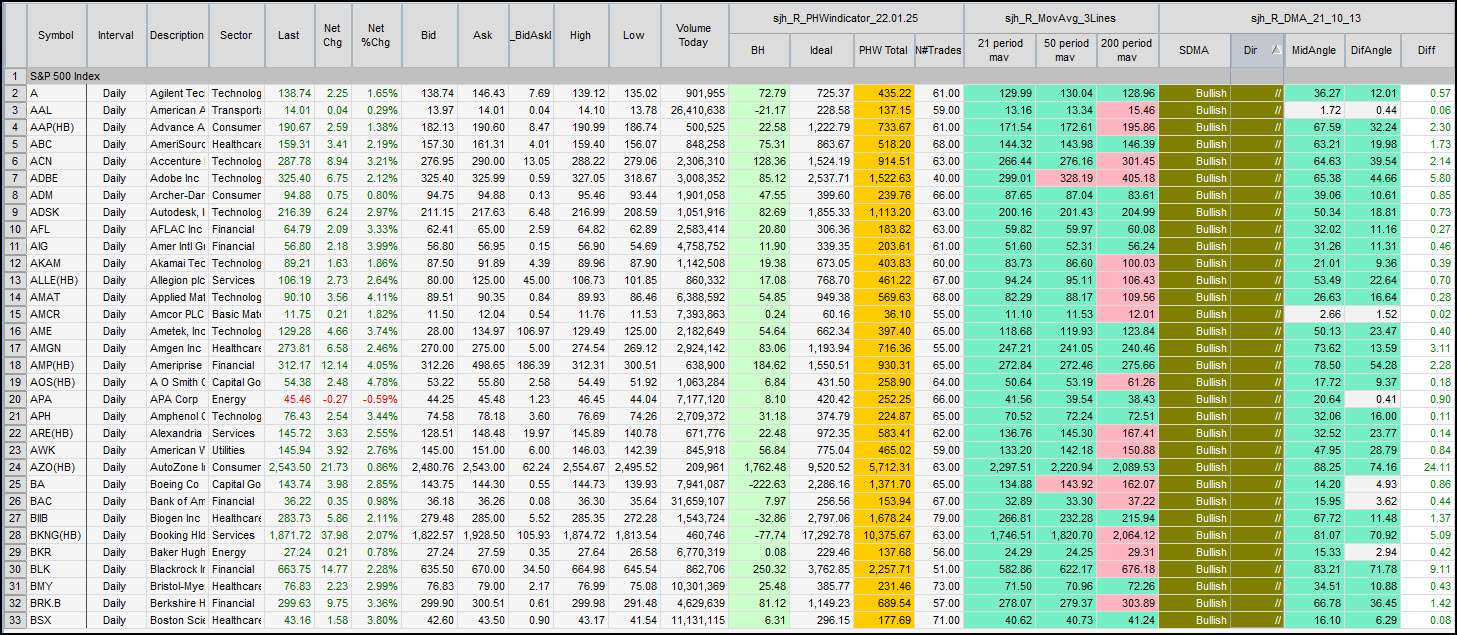The image size is (1457, 635).
Task: Click the Adobe Inc description cell
Action: [x=177, y=178]
